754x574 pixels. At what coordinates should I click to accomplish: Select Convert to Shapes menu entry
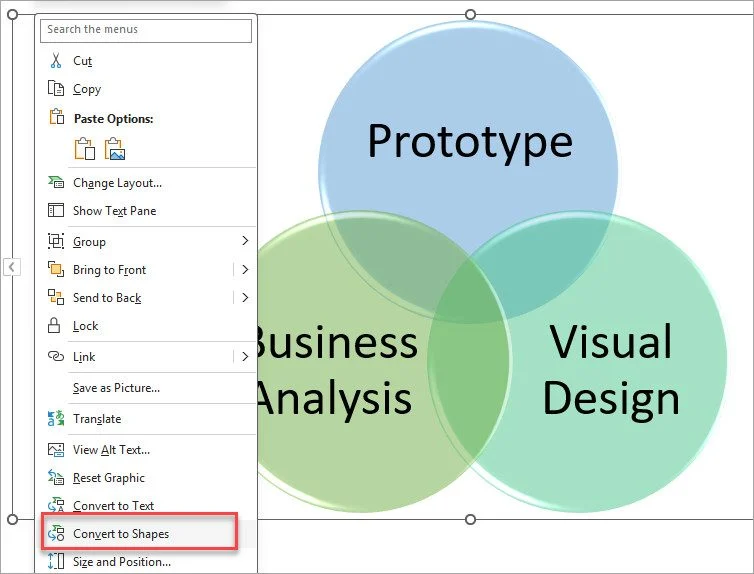(146, 534)
